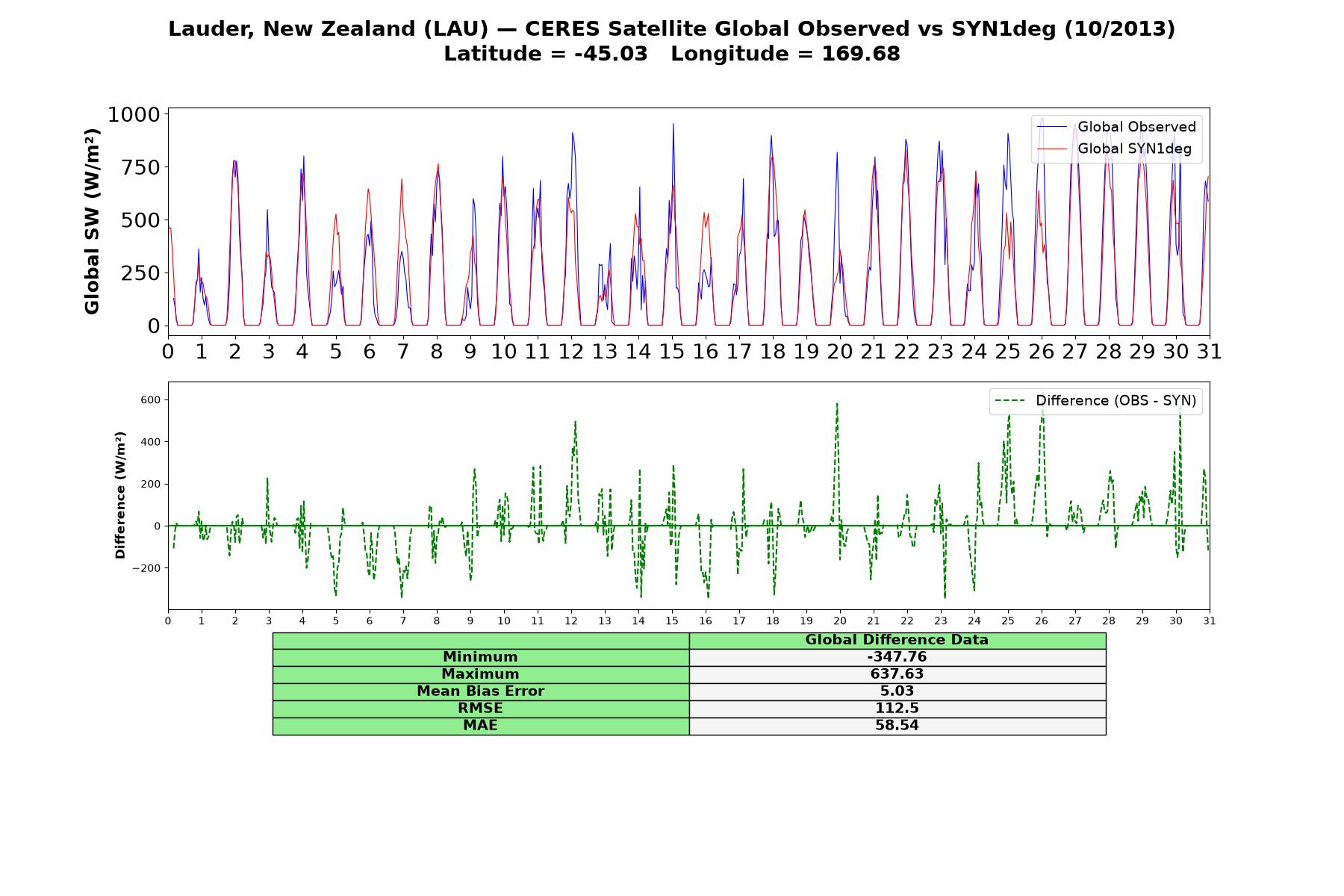Click the blue Global Observed legend line
This screenshot has height=896, width=1344.
click(x=1053, y=128)
